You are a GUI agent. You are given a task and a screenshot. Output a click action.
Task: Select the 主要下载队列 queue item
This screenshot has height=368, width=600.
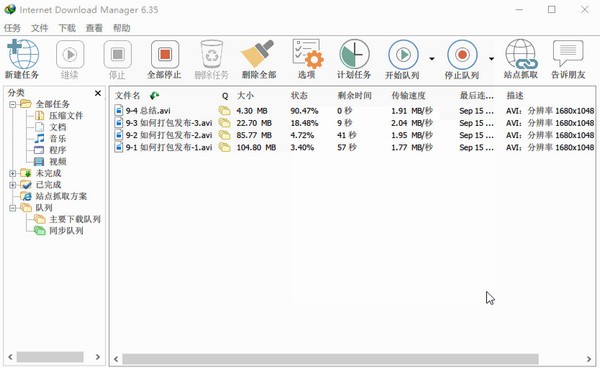(x=75, y=219)
